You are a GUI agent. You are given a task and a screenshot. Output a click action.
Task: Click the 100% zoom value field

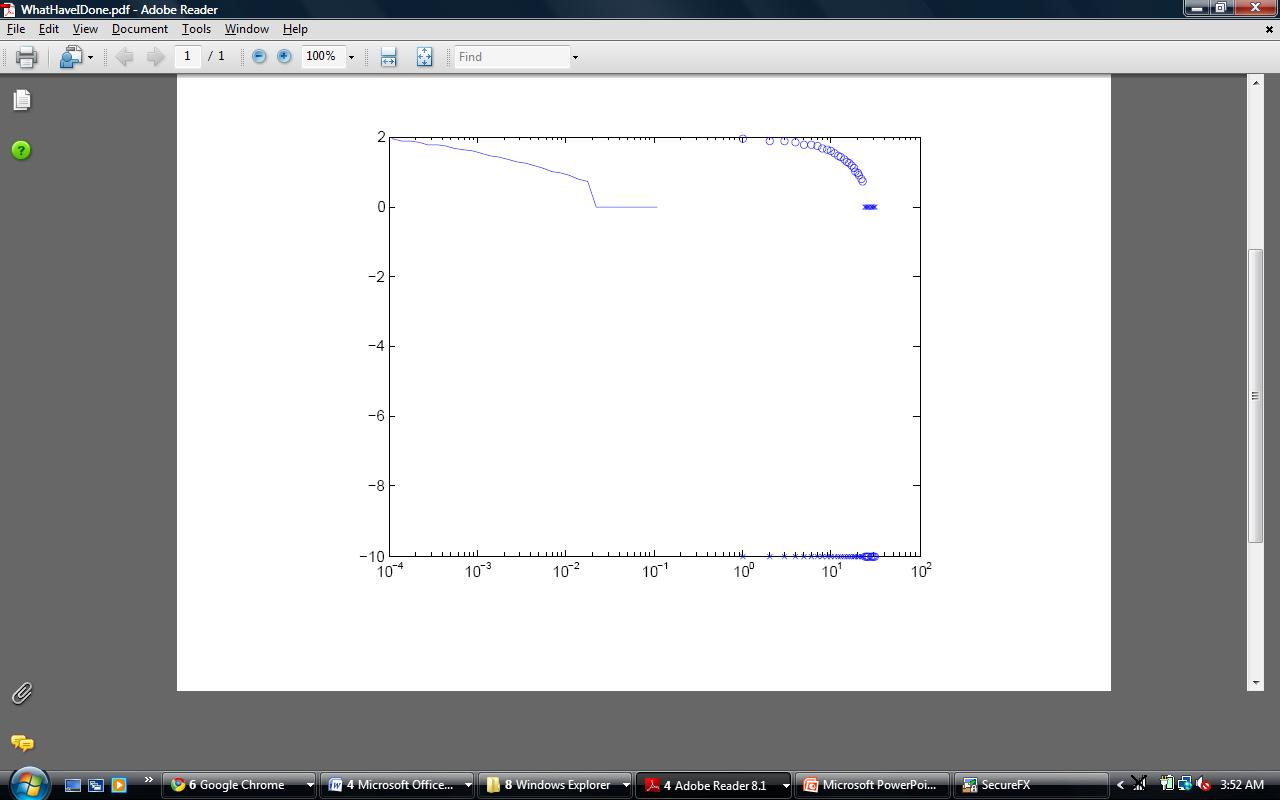point(323,56)
